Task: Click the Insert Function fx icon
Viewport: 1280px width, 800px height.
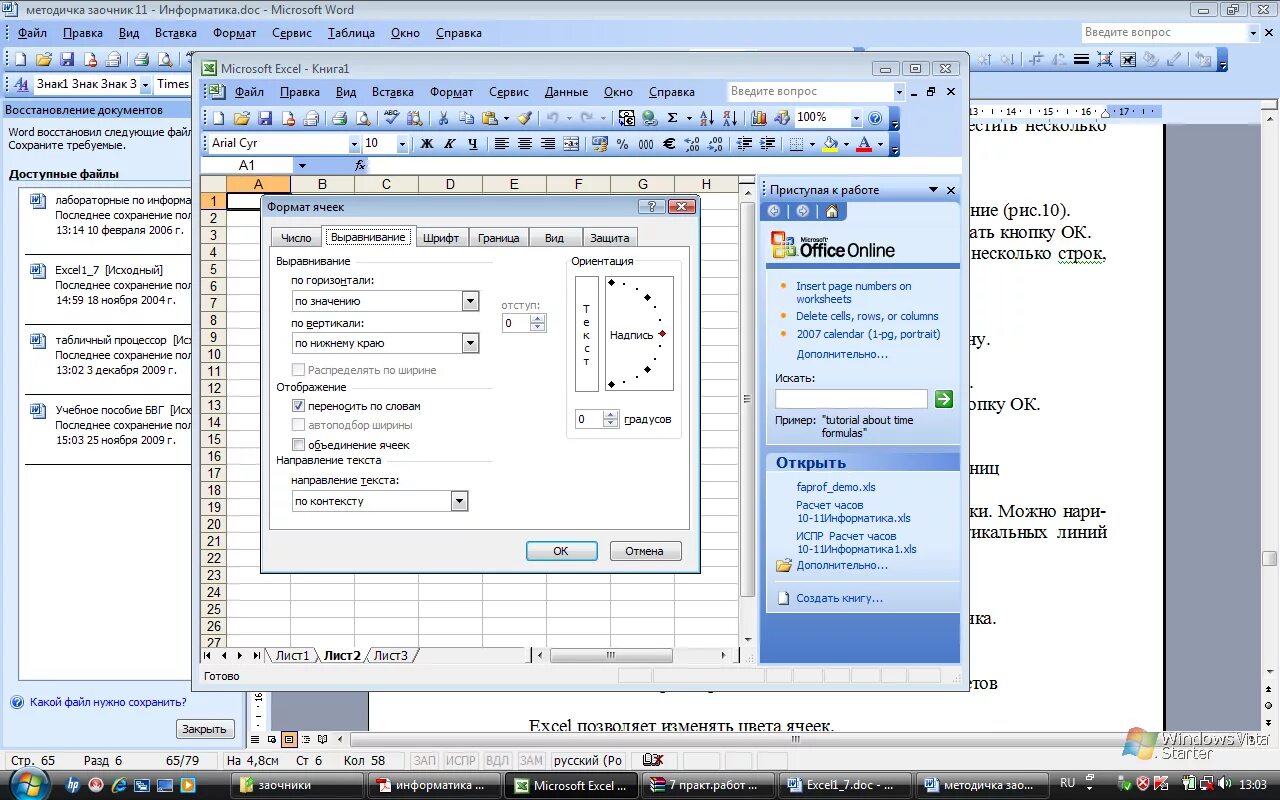Action: [360, 165]
